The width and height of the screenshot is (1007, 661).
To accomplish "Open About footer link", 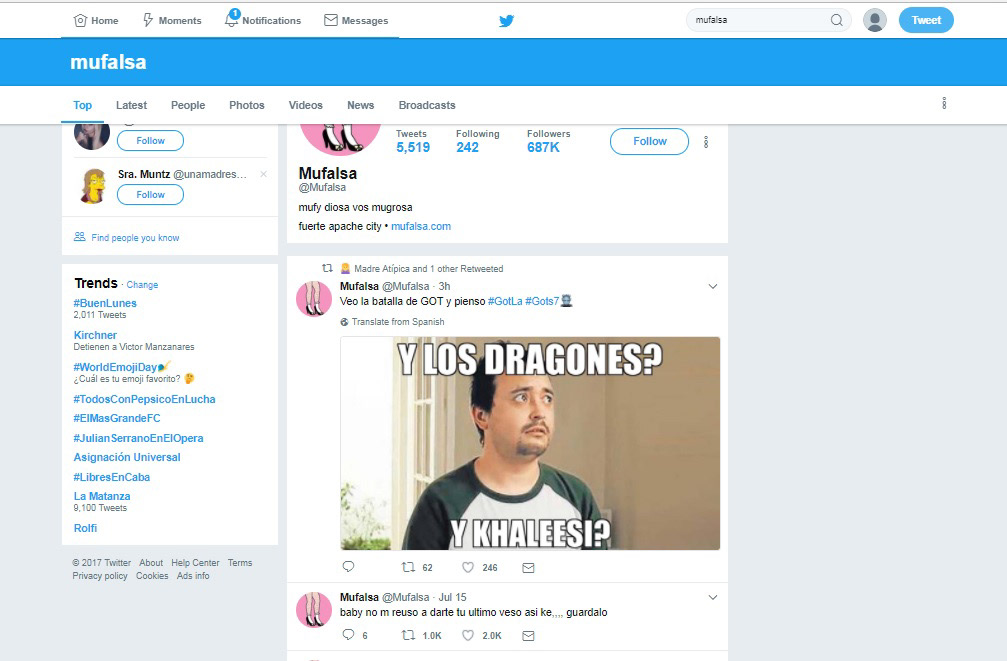I will [151, 563].
